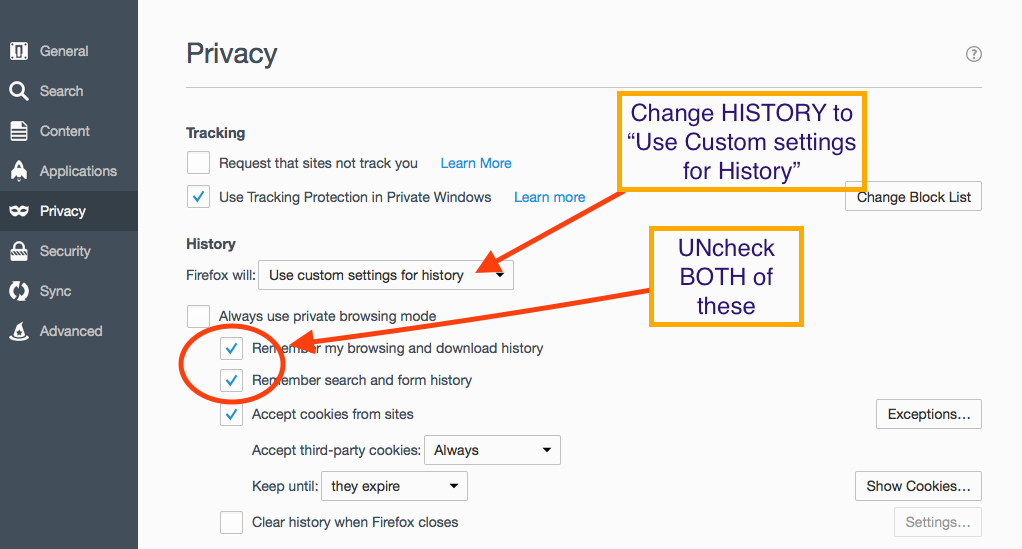The height and width of the screenshot is (549, 1022).
Task: Select the Applications rocket icon
Action: tap(19, 171)
